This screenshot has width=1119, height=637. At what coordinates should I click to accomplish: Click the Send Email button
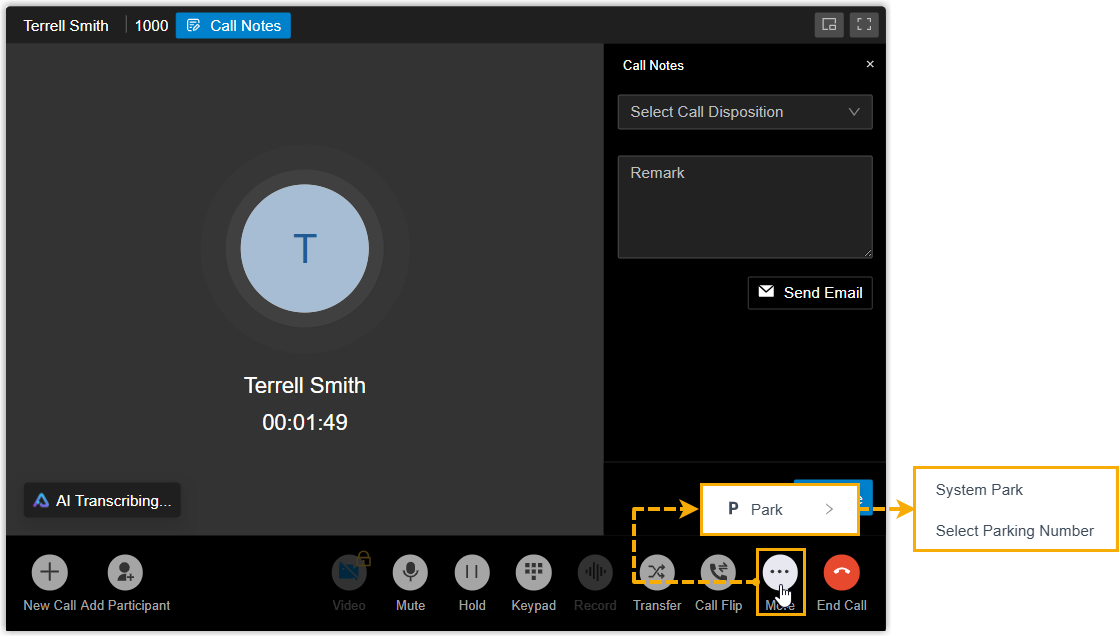coord(810,293)
